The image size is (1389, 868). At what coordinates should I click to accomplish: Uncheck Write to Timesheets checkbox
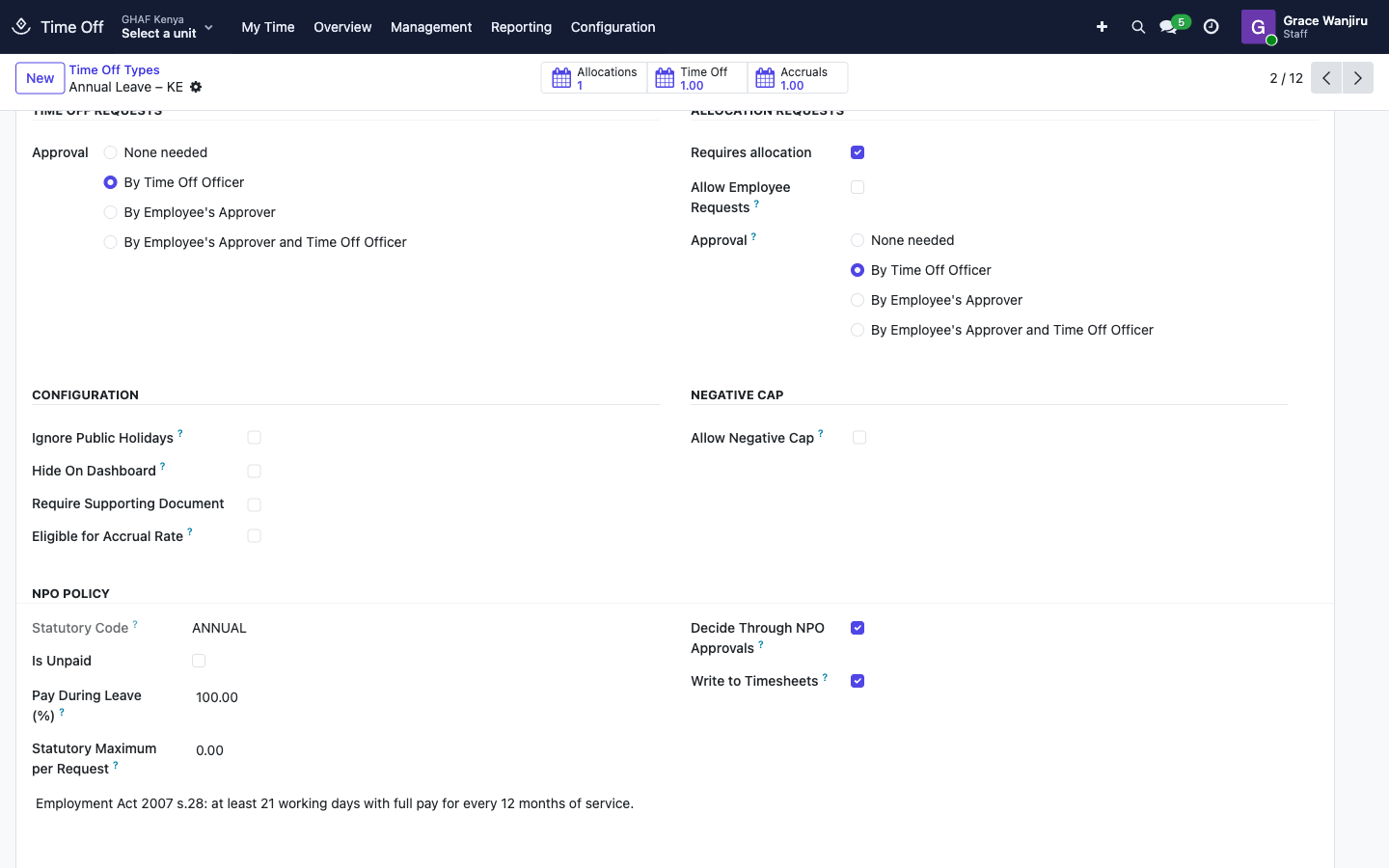coord(858,681)
